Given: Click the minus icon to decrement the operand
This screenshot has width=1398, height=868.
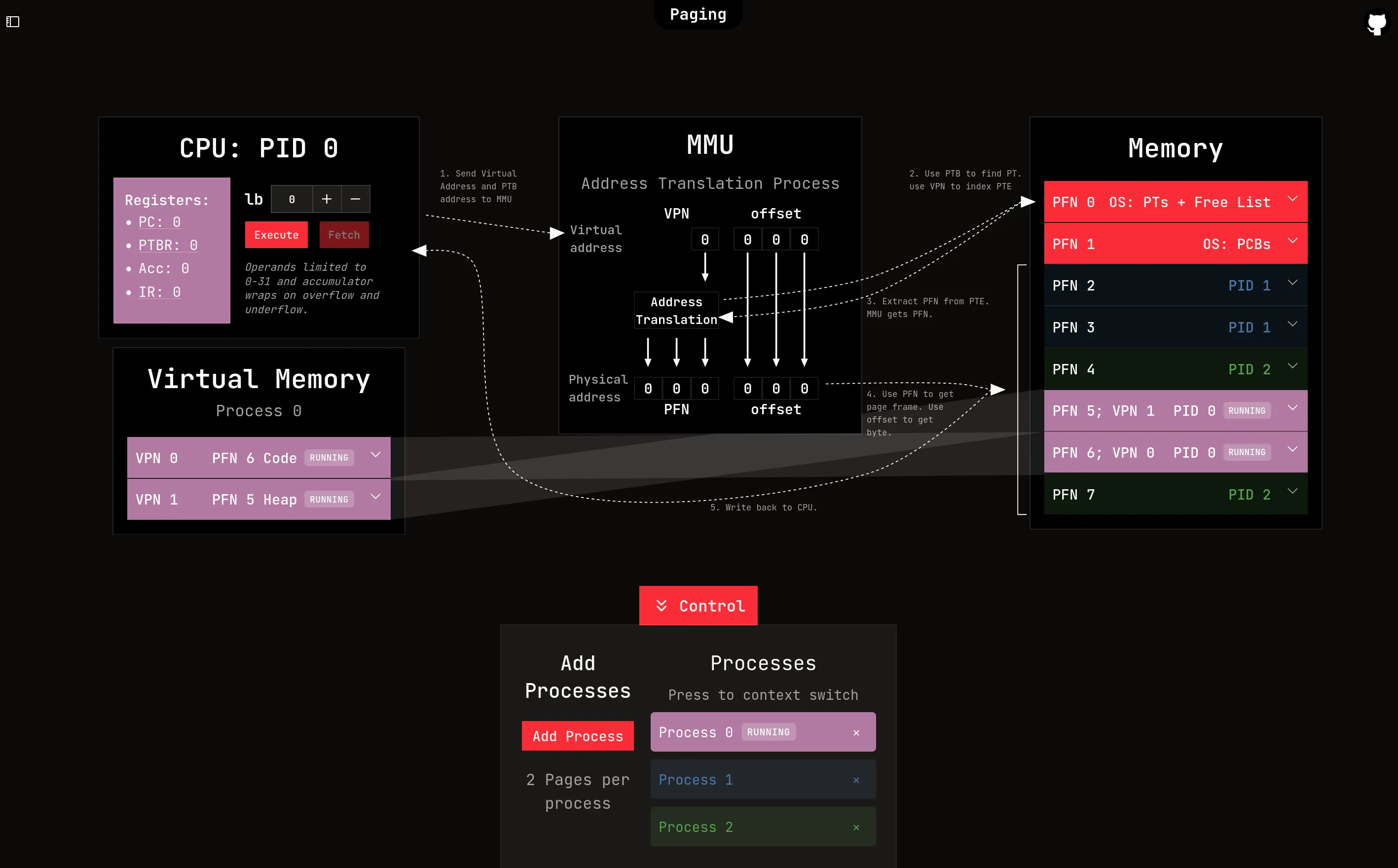Looking at the screenshot, I should 355,199.
